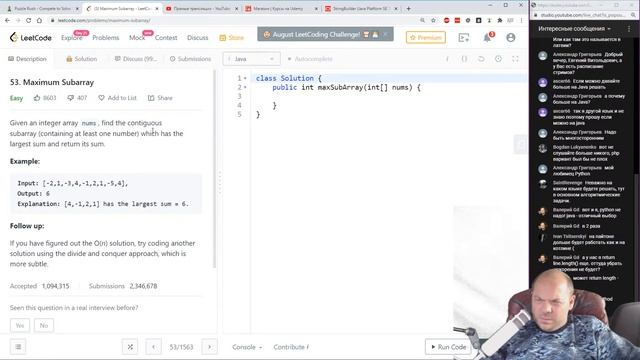640x360 pixels.
Task: Open chat filter dropdown in YouTube chat window
Action: click(x=575, y=29)
